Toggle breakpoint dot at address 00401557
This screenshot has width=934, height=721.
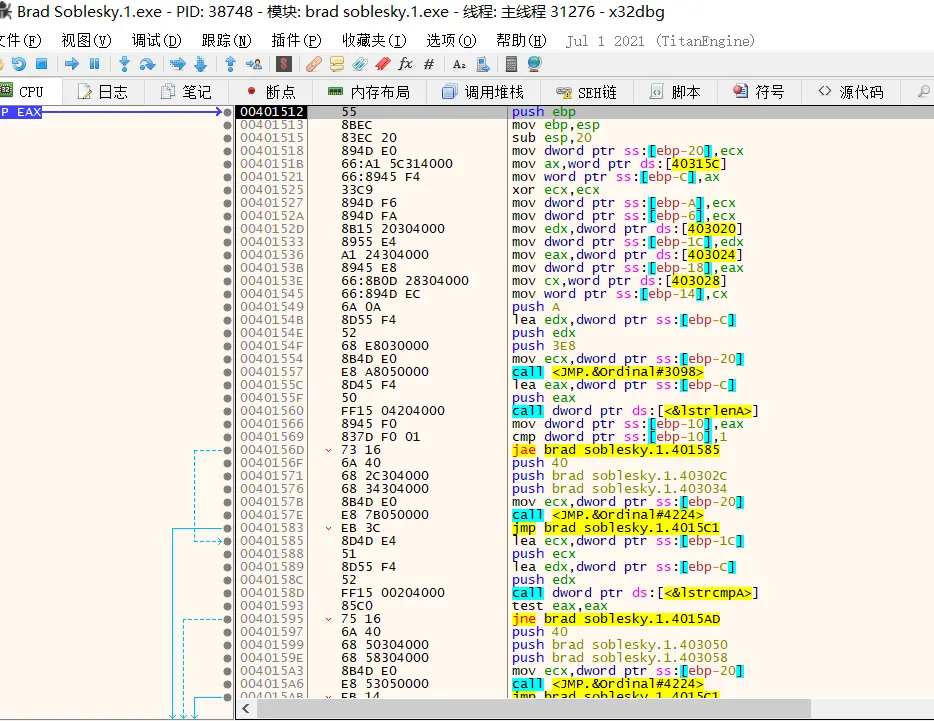pos(228,372)
